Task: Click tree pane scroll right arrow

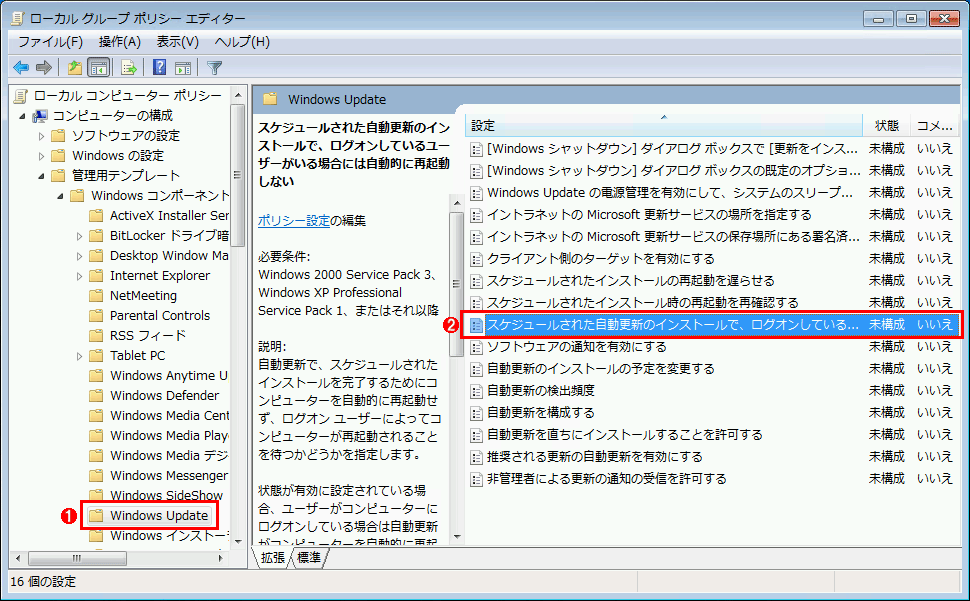Action: coord(220,558)
